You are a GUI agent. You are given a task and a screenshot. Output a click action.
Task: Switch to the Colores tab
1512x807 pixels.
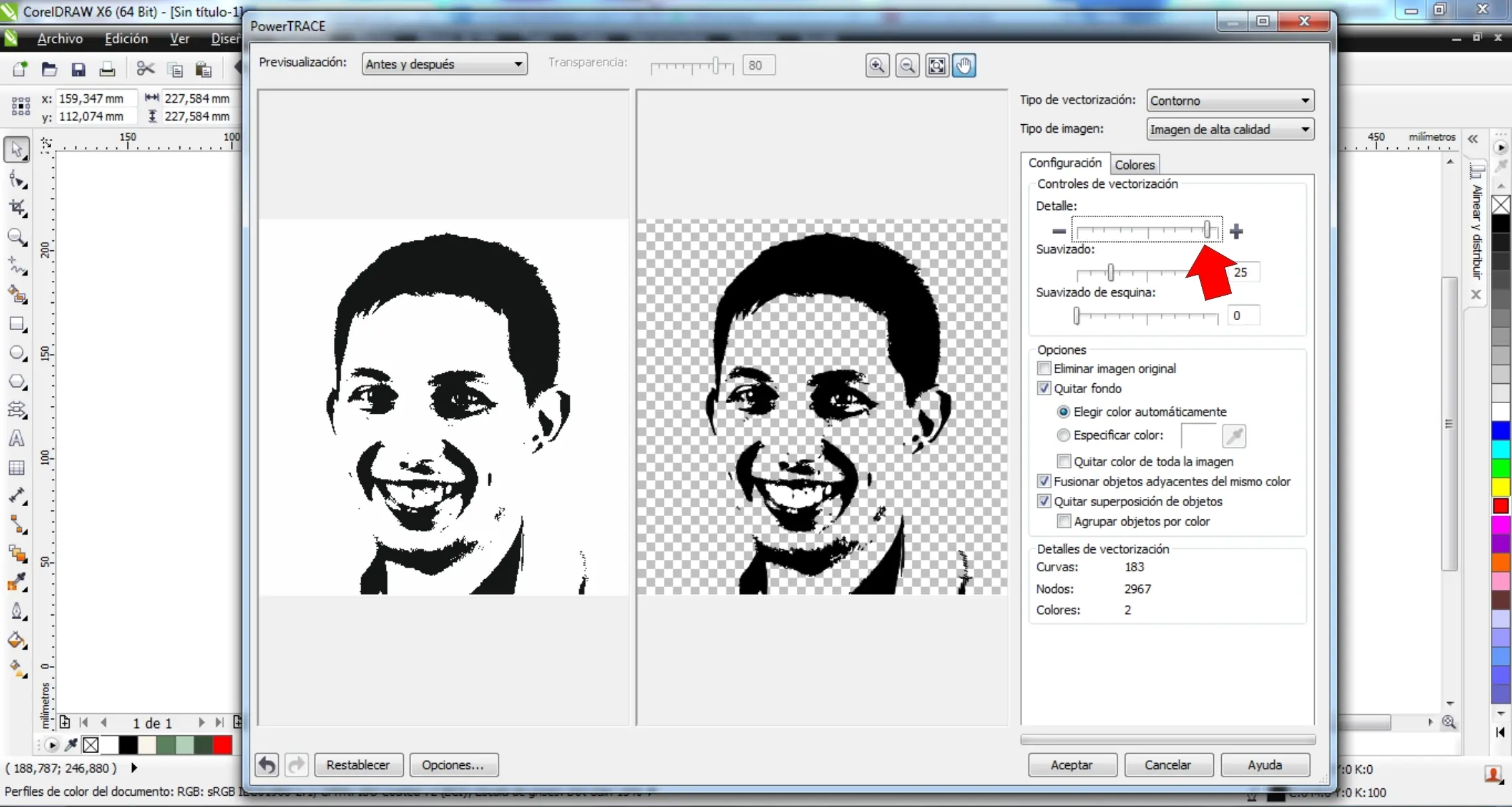(1134, 165)
